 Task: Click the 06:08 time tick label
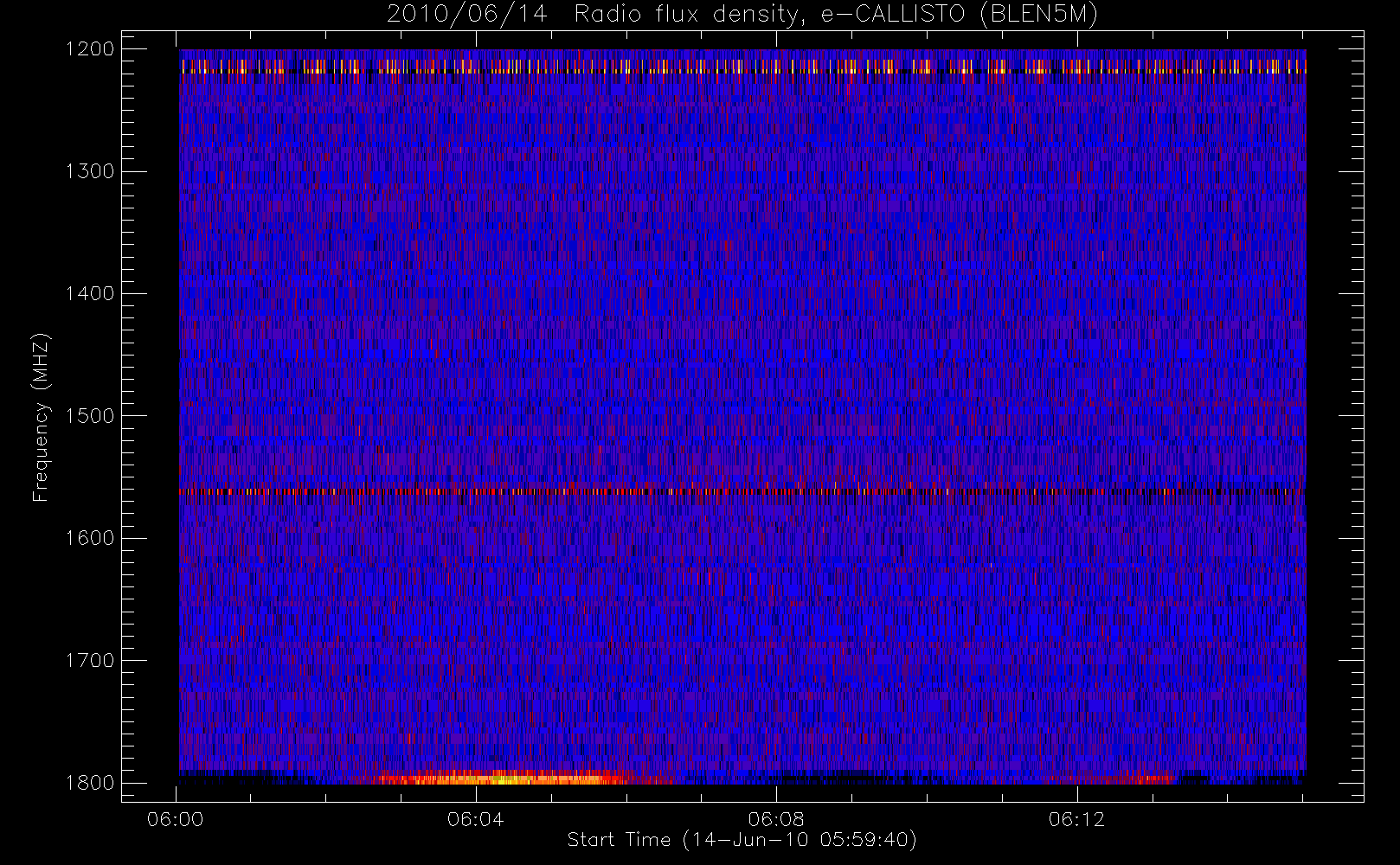(776, 819)
